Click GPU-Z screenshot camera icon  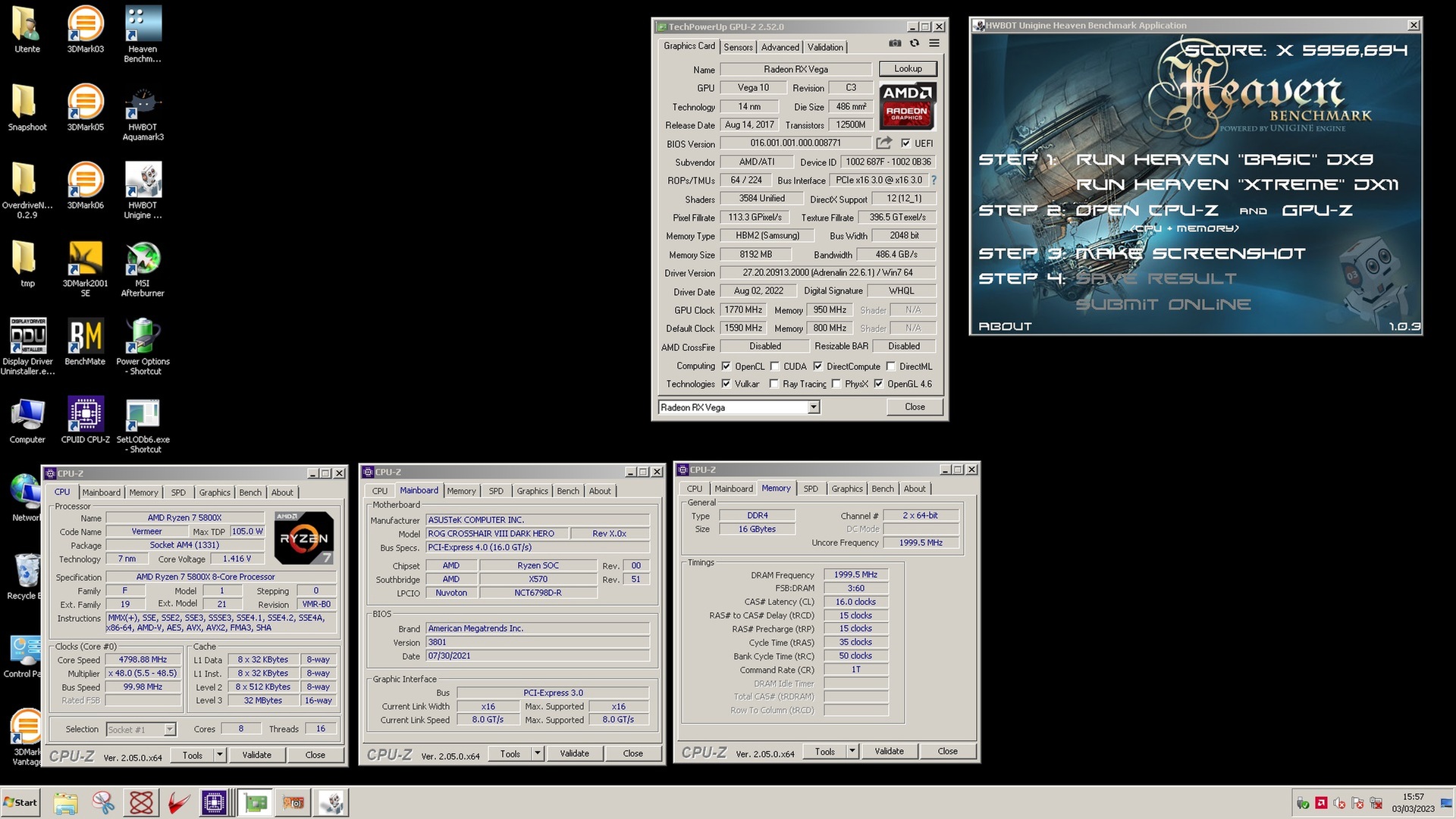[895, 44]
